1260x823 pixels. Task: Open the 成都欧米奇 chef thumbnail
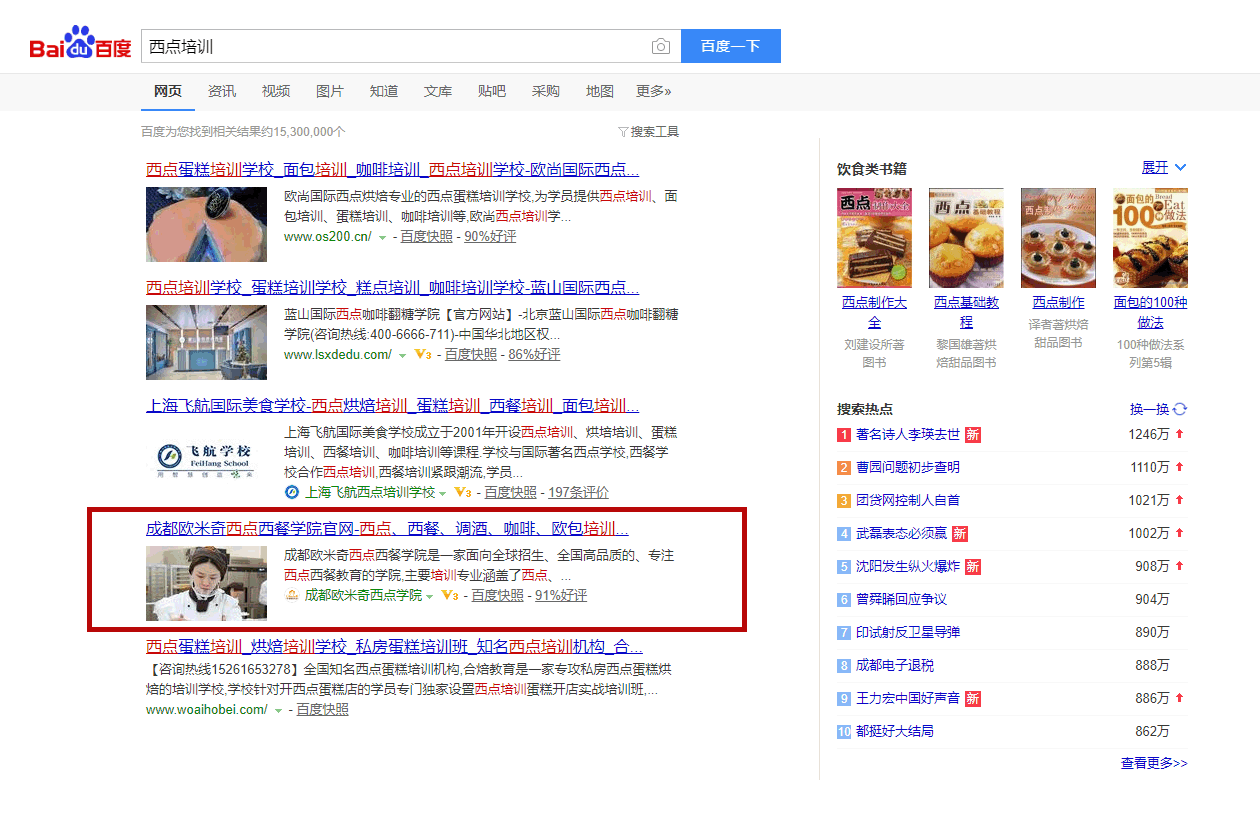(x=206, y=583)
